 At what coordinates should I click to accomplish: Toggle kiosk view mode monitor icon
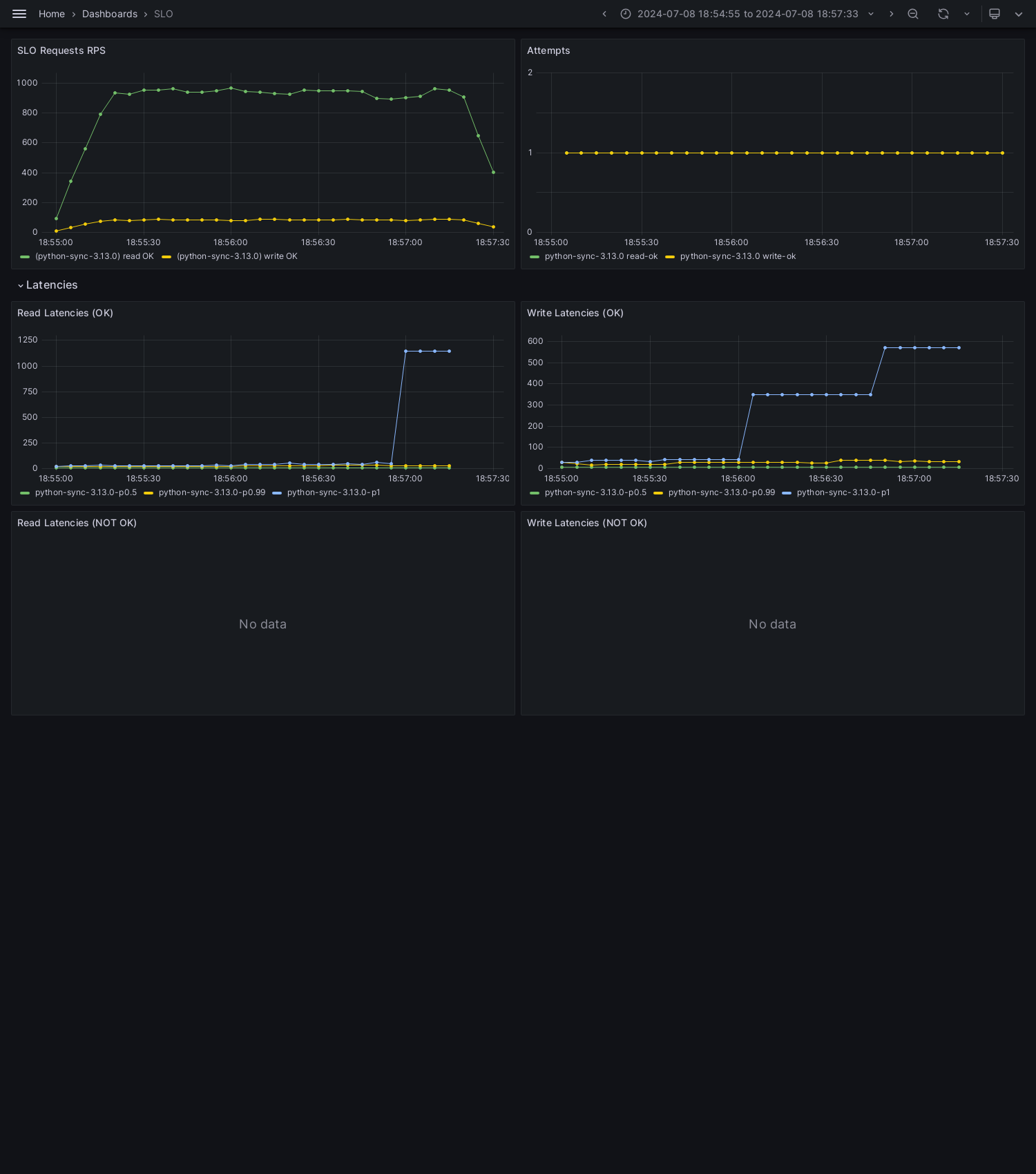(x=995, y=14)
